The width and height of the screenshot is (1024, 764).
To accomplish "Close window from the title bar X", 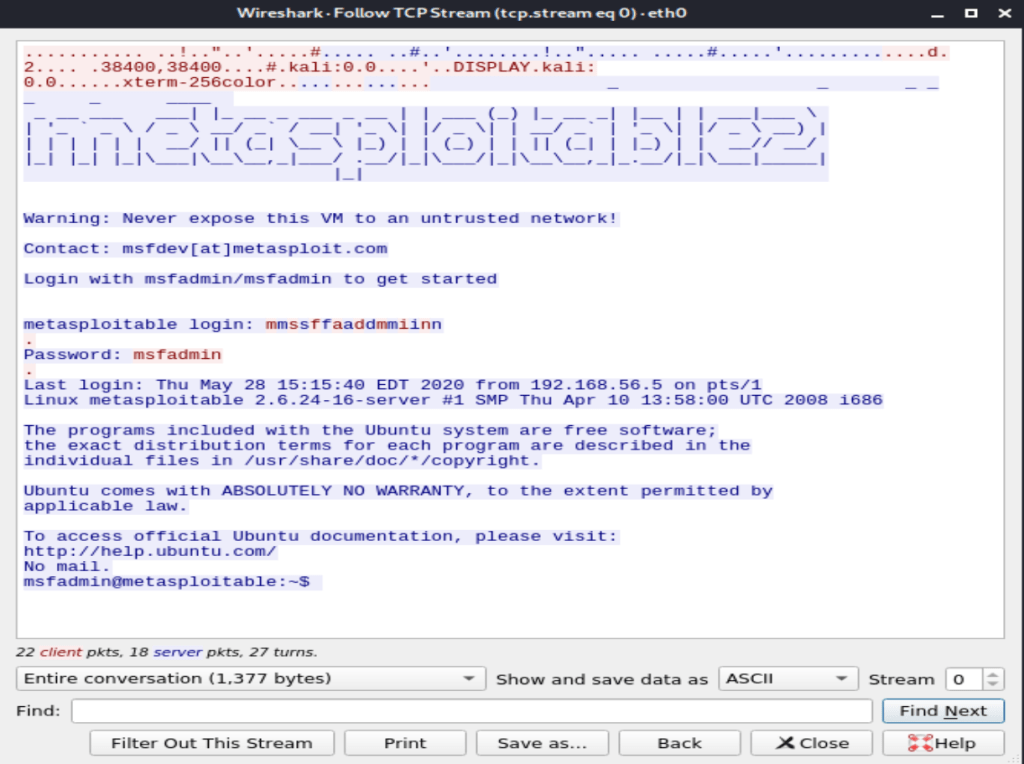I will point(1004,13).
